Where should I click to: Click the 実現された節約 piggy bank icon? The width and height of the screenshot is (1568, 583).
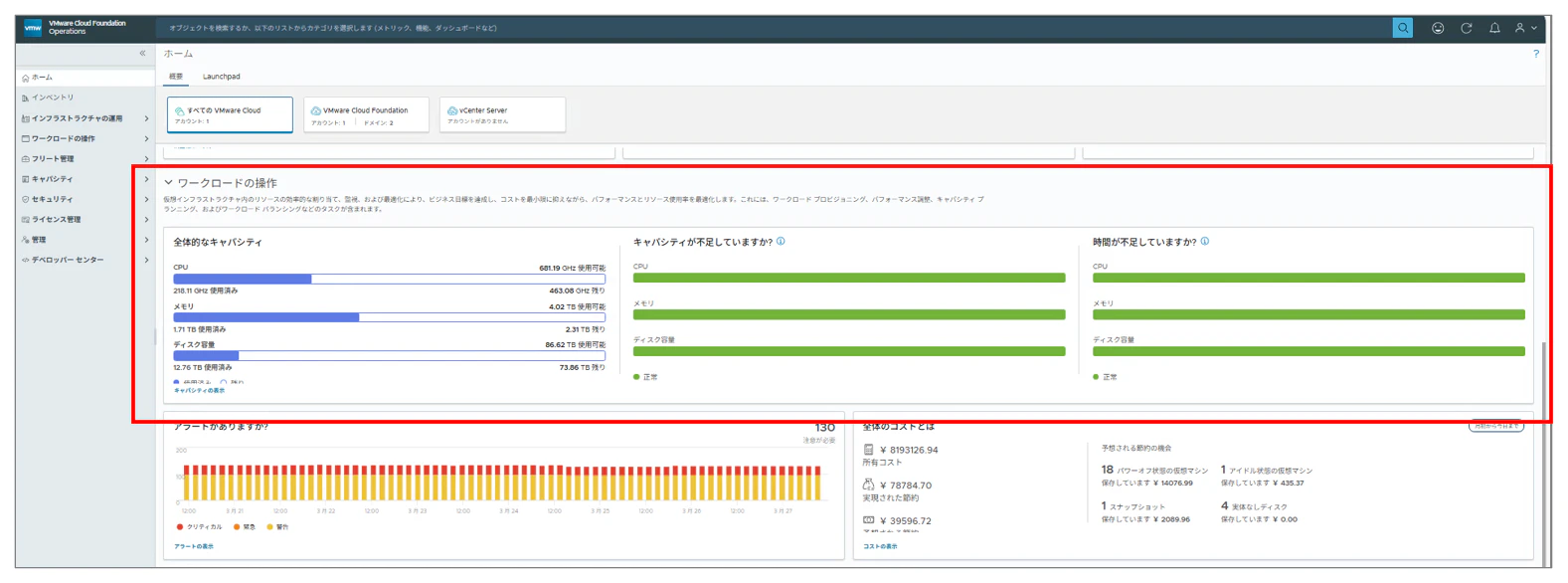pos(869,486)
